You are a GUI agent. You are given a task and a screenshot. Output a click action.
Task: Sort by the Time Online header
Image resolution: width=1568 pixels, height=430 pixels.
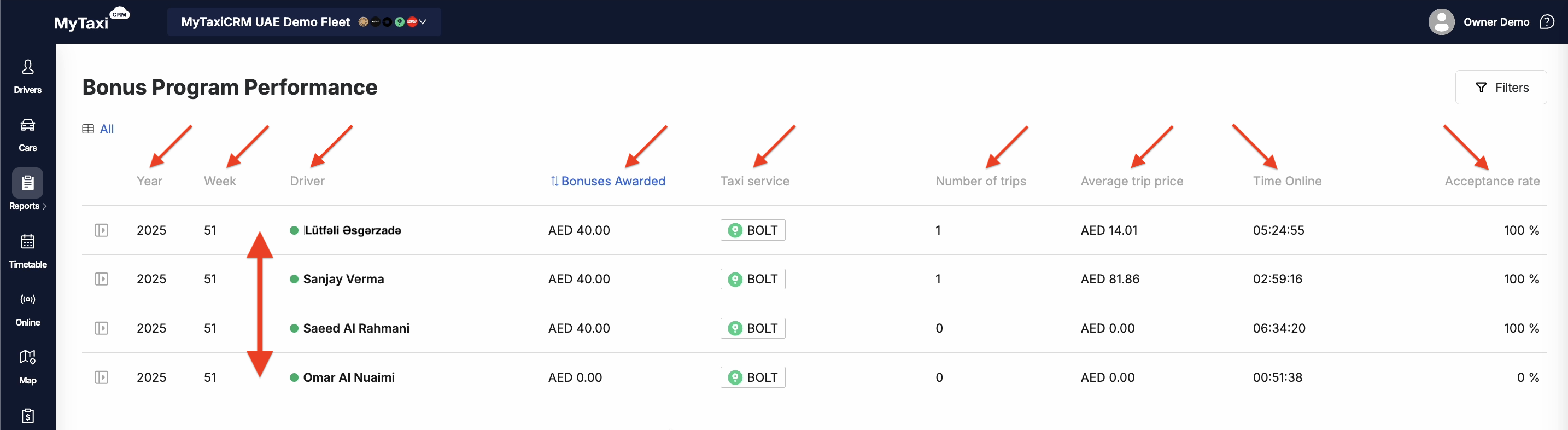pyautogui.click(x=1287, y=181)
